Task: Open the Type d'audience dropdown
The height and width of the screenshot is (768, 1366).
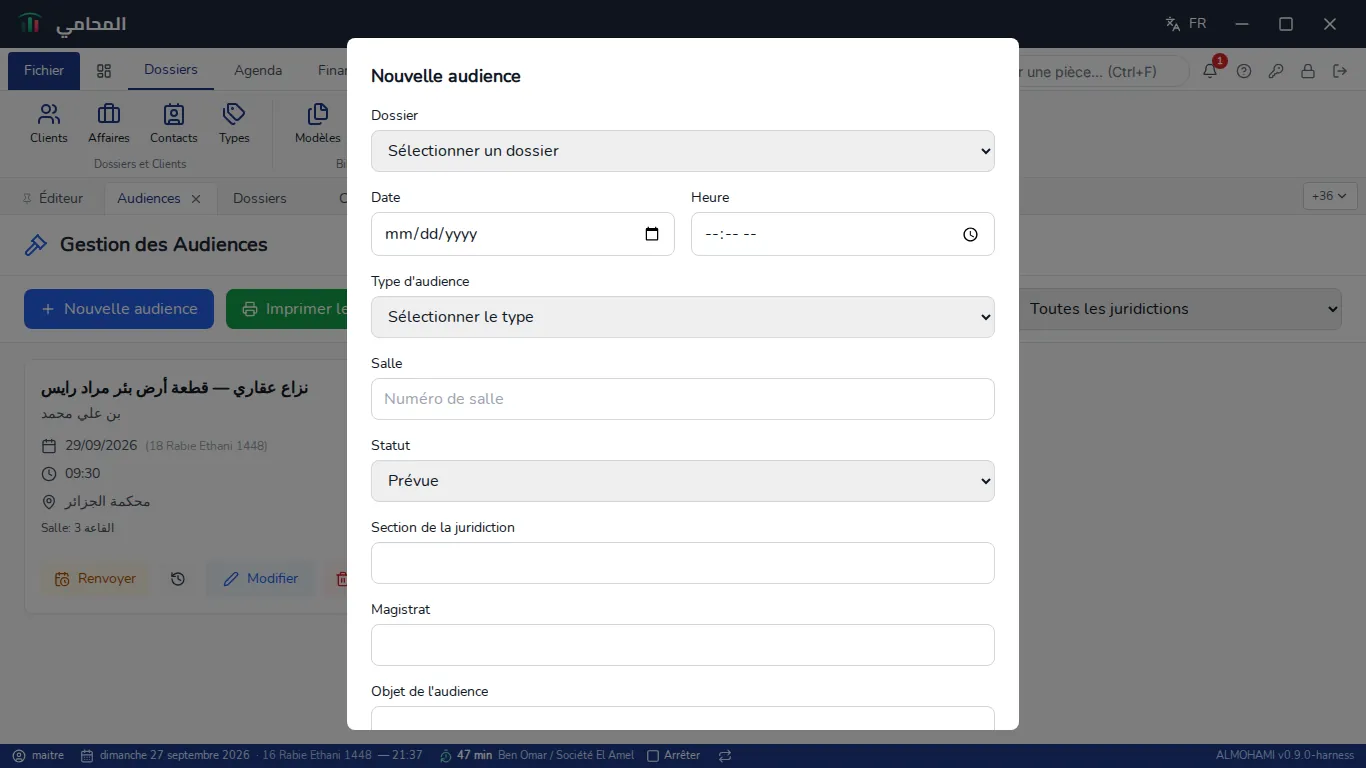Action: click(x=683, y=317)
